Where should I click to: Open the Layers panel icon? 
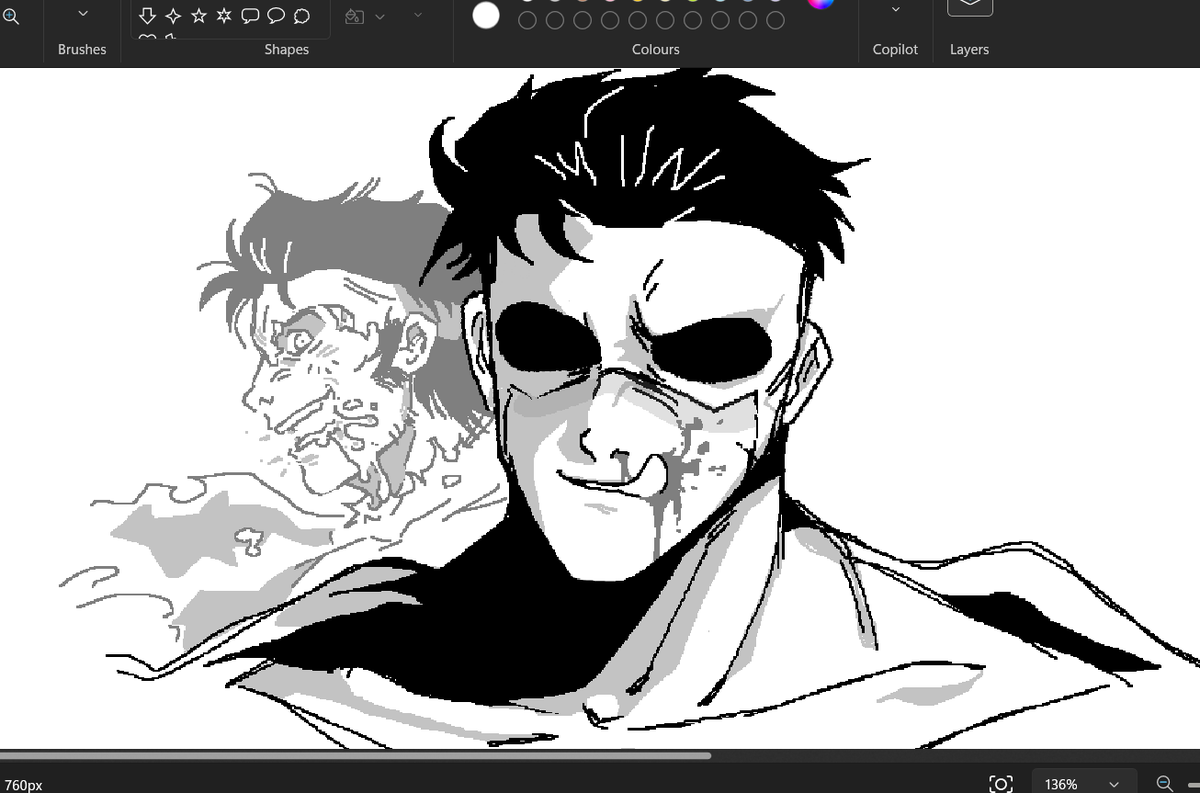(969, 7)
